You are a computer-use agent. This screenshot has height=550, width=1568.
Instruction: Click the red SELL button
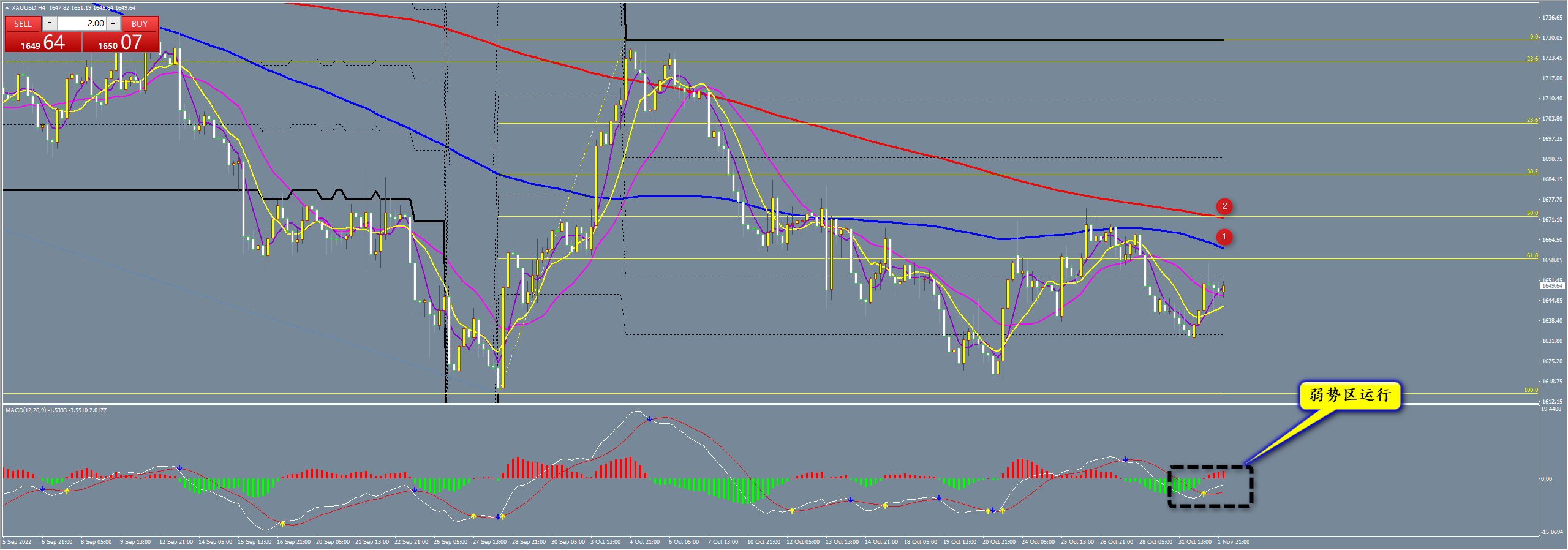tap(23, 24)
